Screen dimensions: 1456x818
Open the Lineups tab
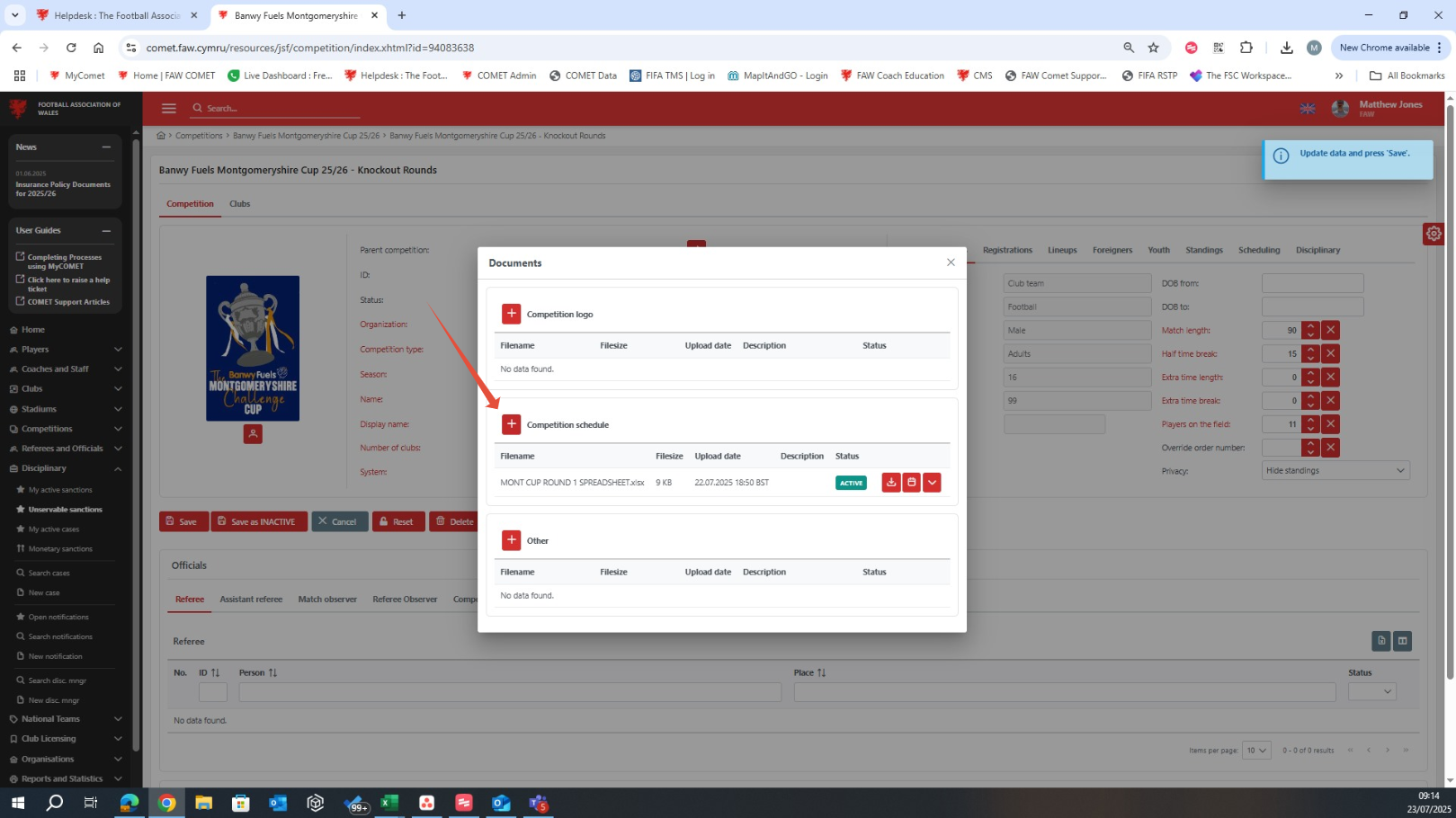click(1062, 250)
